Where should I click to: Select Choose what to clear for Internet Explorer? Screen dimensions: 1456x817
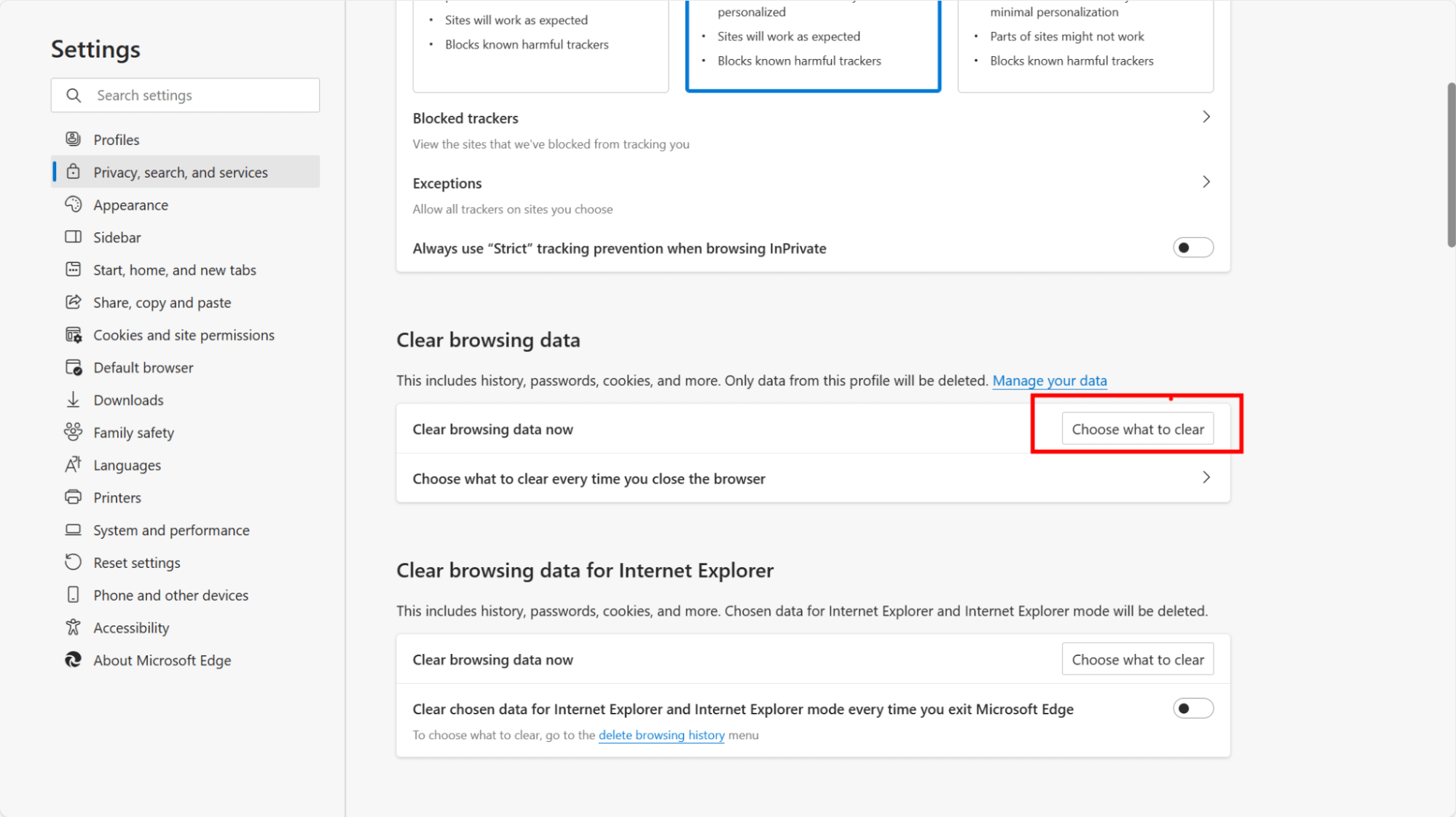pos(1137,659)
